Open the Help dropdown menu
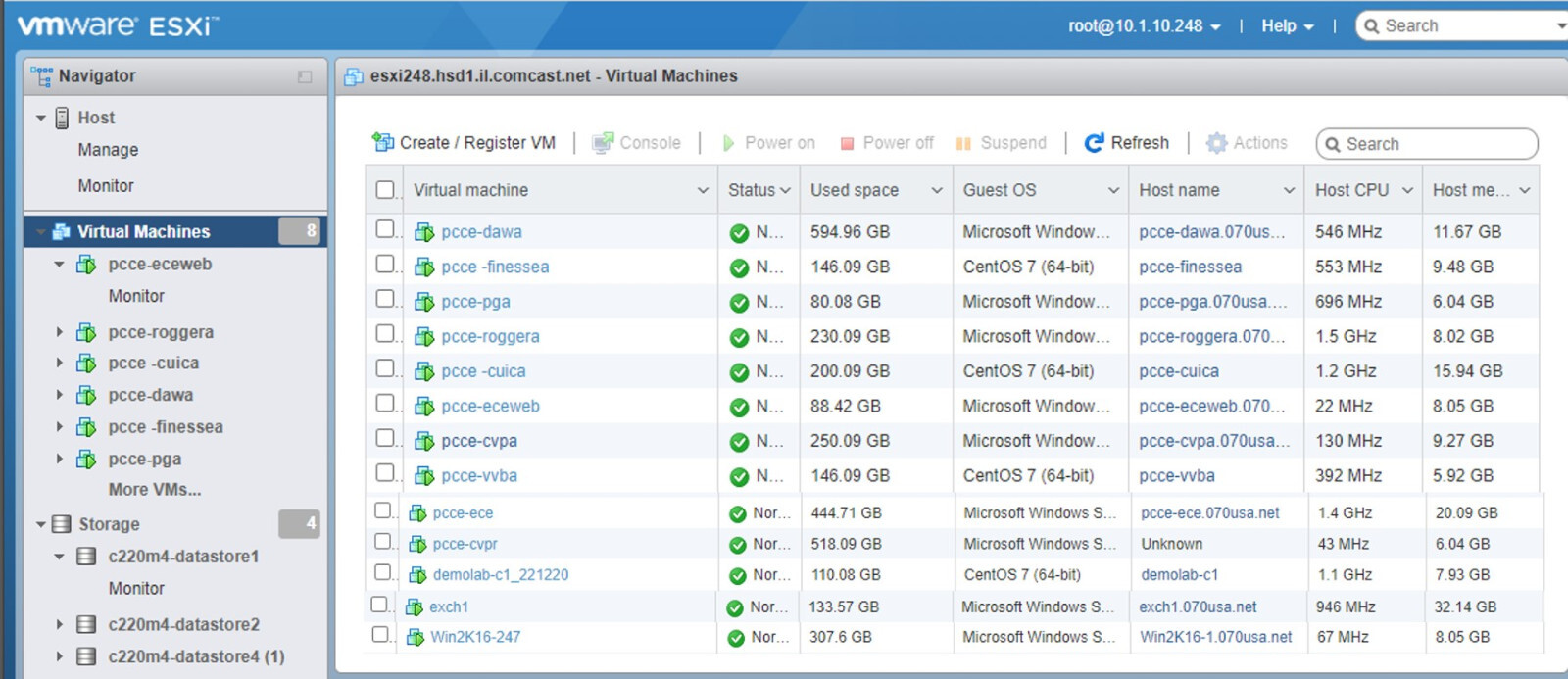This screenshot has height=679, width=1568. coord(1287,26)
